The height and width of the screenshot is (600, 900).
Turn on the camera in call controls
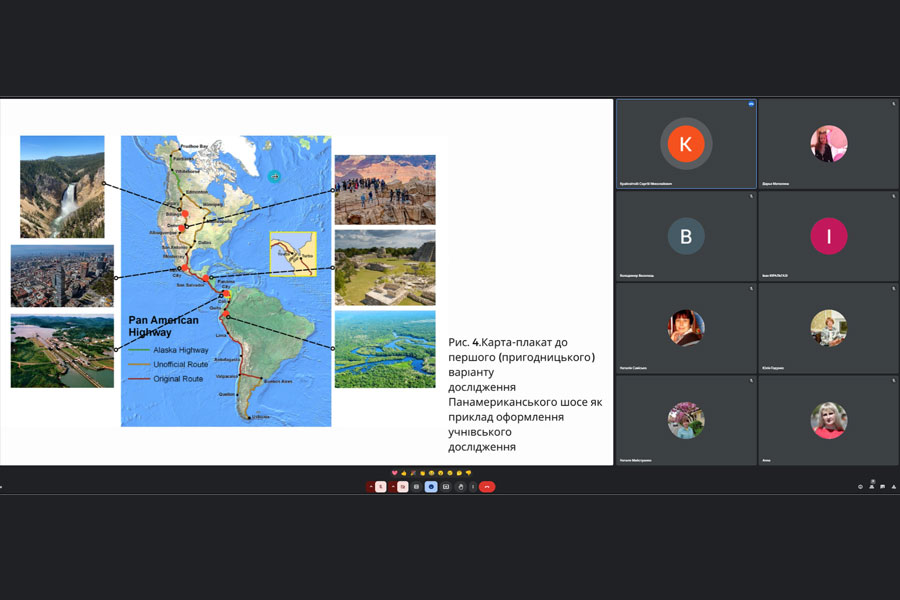click(x=403, y=487)
